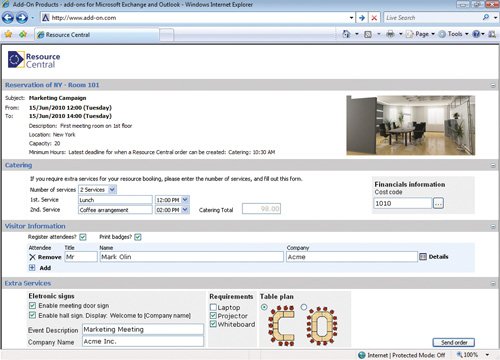Click the cost code browse ellipsis button
Viewport: 500px width, 360px height.
coord(438,203)
